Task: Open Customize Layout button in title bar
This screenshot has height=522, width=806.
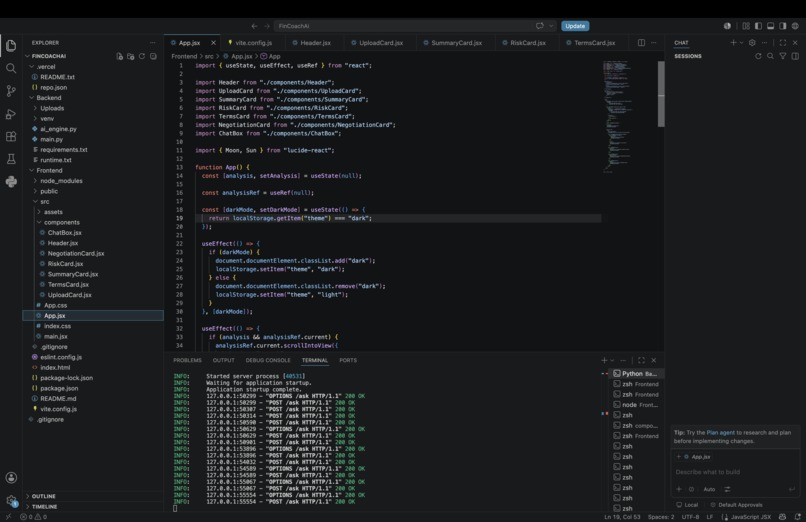Action: 746,26
